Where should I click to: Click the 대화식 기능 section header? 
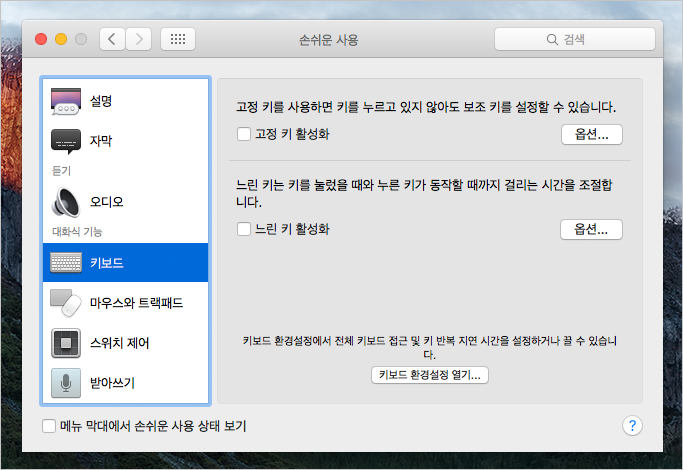tap(77, 231)
